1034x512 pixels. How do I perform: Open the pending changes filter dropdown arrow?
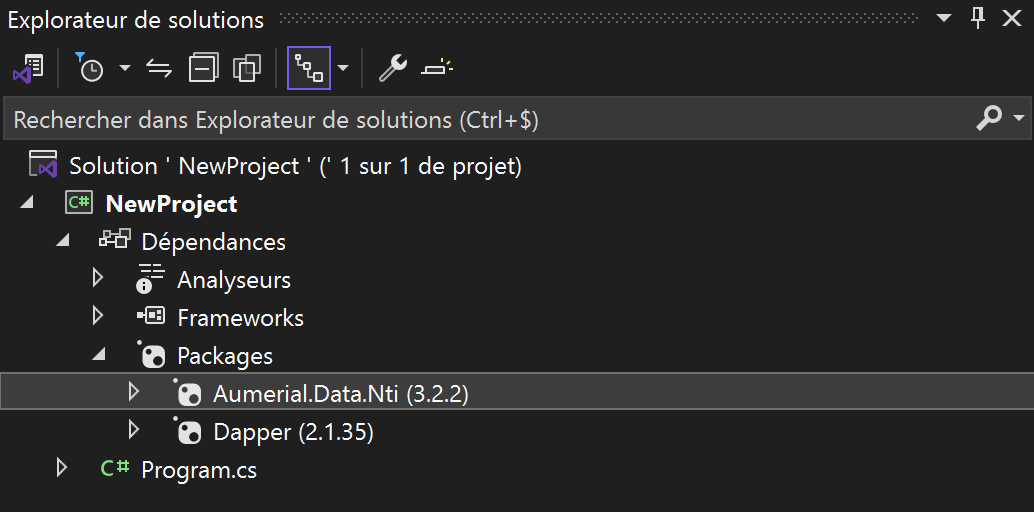pyautogui.click(x=125, y=68)
